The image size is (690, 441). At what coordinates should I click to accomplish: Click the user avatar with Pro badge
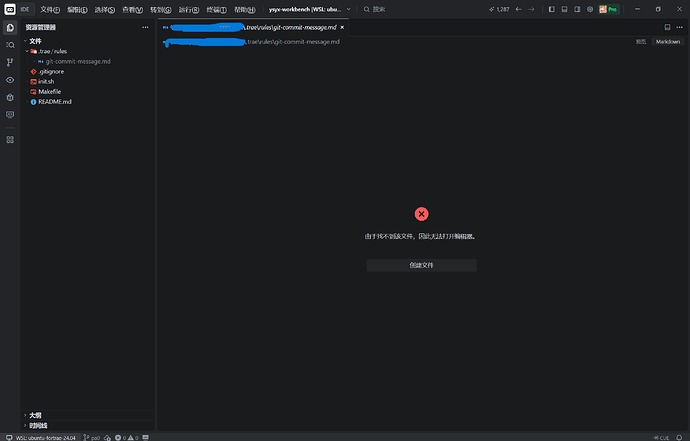coord(609,9)
